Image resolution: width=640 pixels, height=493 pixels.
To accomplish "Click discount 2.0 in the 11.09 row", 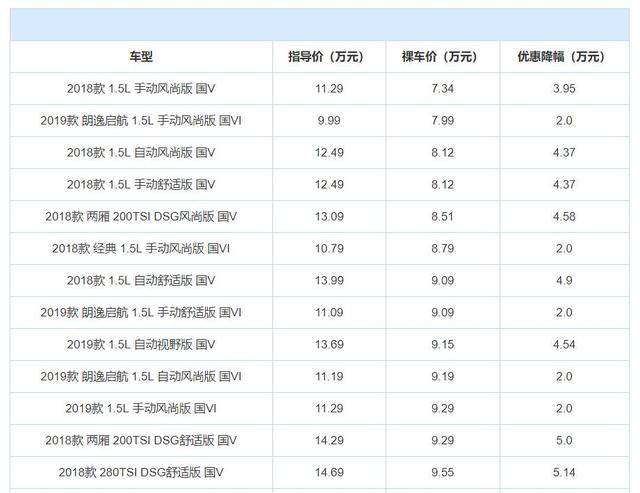I will (x=564, y=313).
